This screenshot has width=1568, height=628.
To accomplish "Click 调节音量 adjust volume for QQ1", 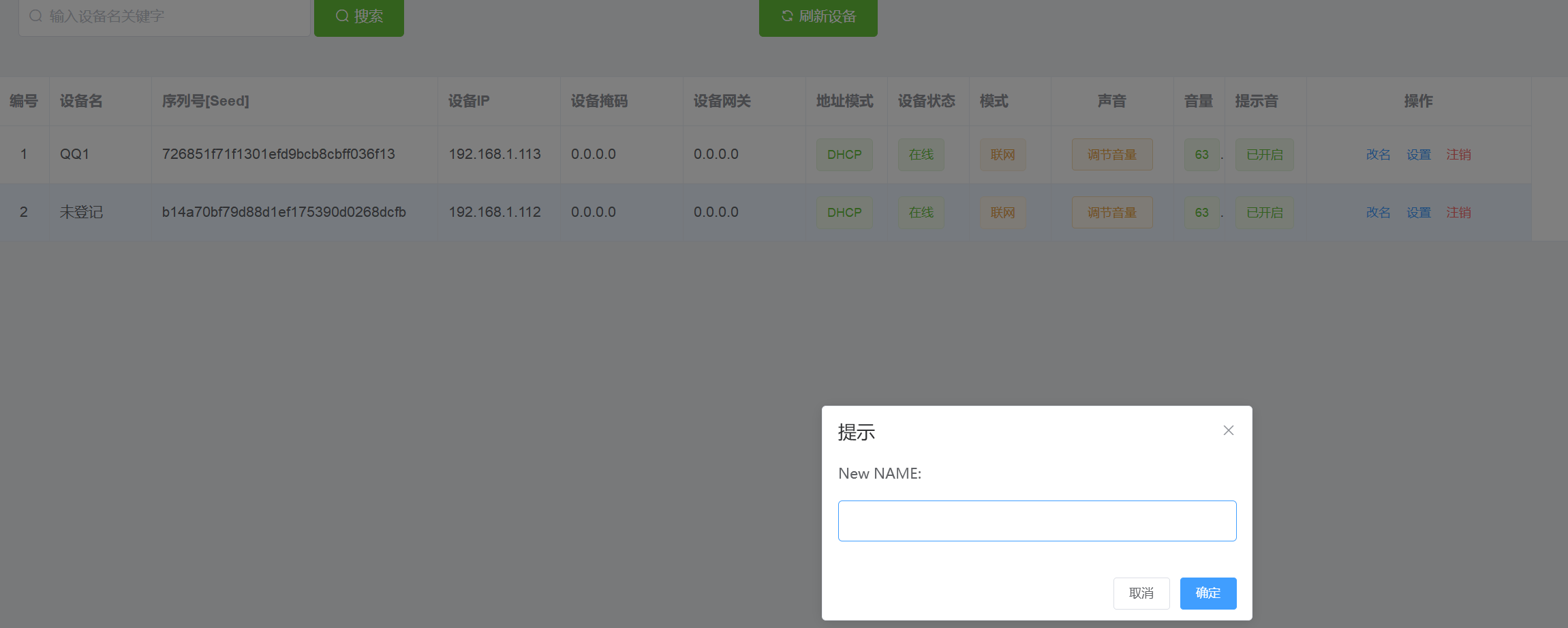I will tap(1111, 155).
